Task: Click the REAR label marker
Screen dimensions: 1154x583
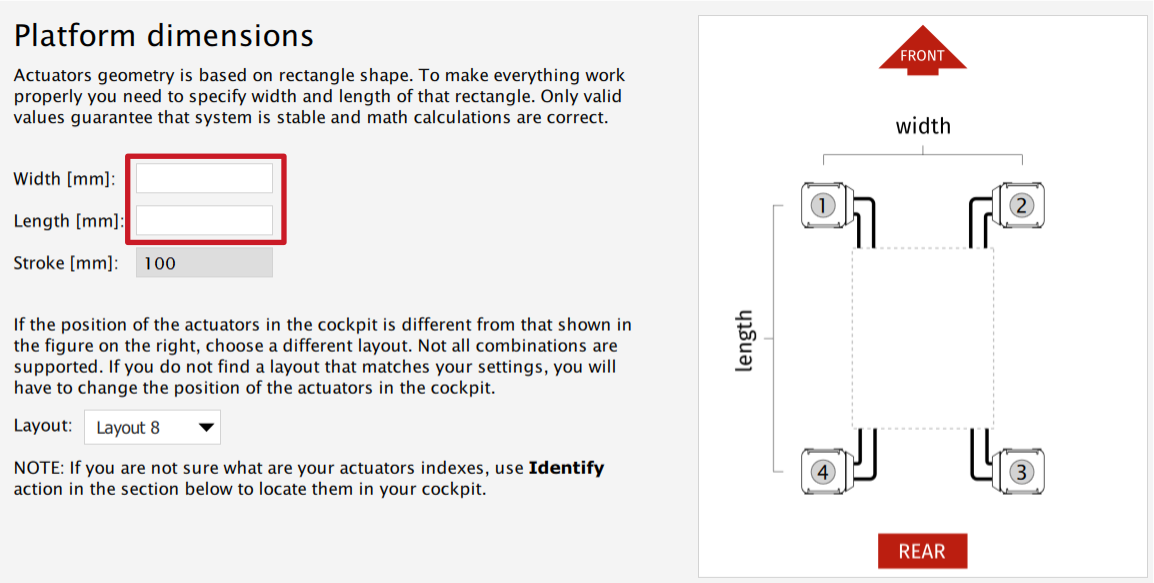Action: (x=922, y=550)
